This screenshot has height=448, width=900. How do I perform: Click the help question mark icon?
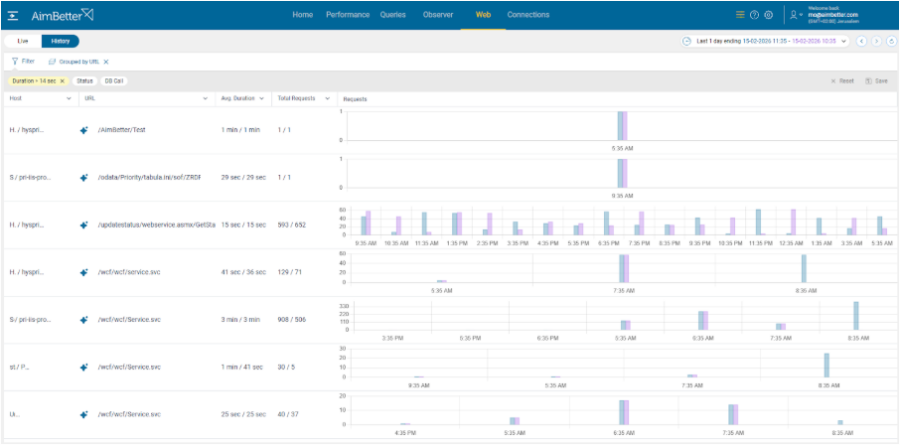[x=754, y=15]
